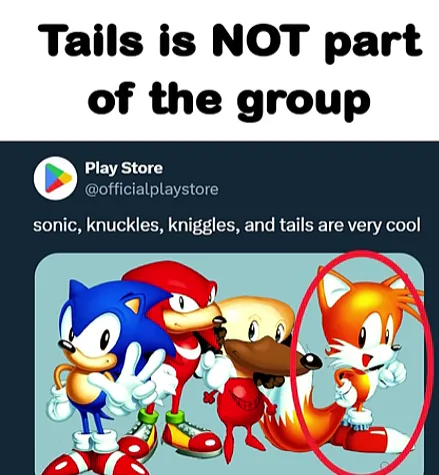Click Sonic's face in the image
Image resolution: width=439 pixels, height=475 pixels.
(x=90, y=337)
